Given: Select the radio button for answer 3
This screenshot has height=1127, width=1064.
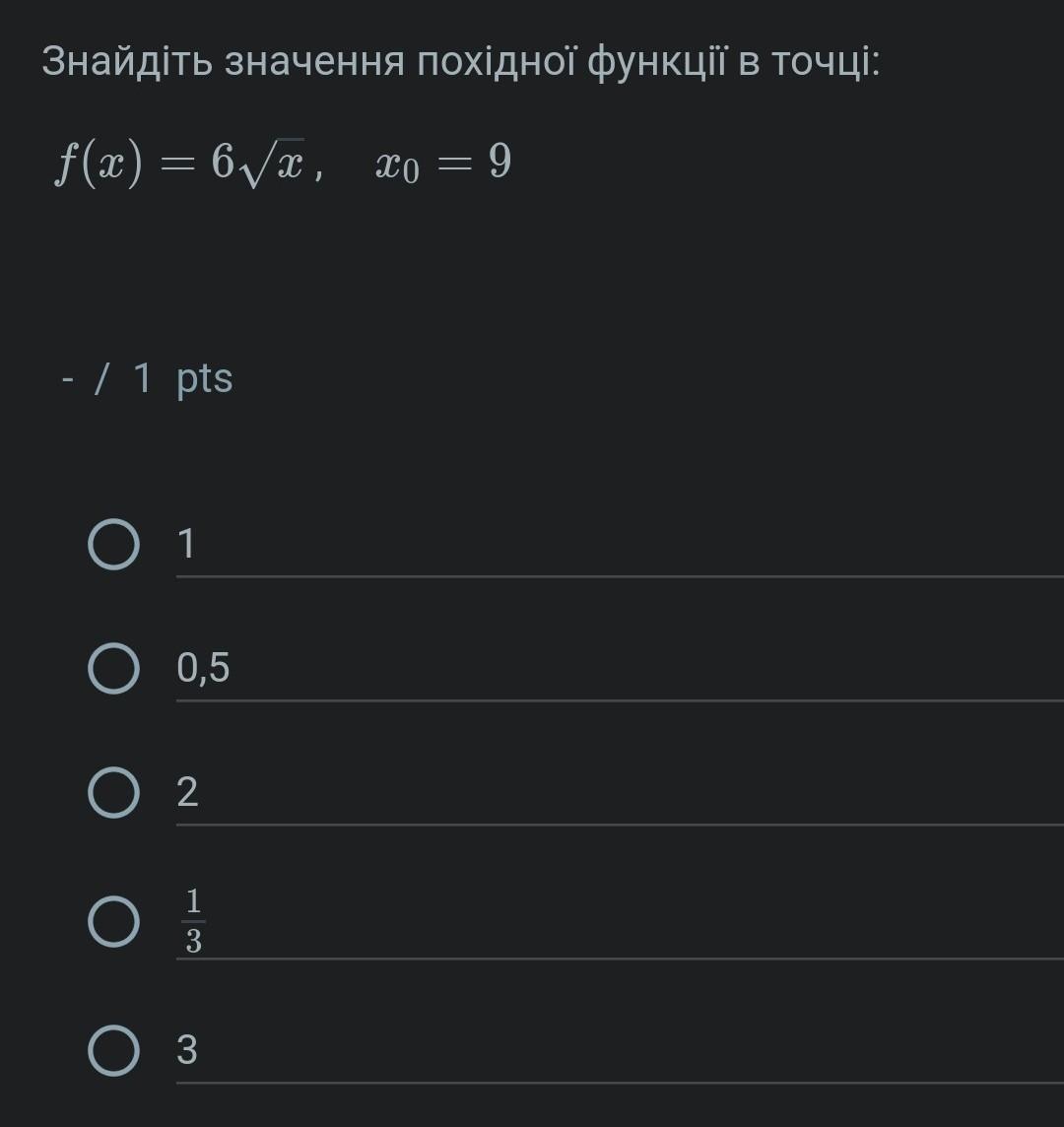Looking at the screenshot, I should click(x=113, y=1050).
